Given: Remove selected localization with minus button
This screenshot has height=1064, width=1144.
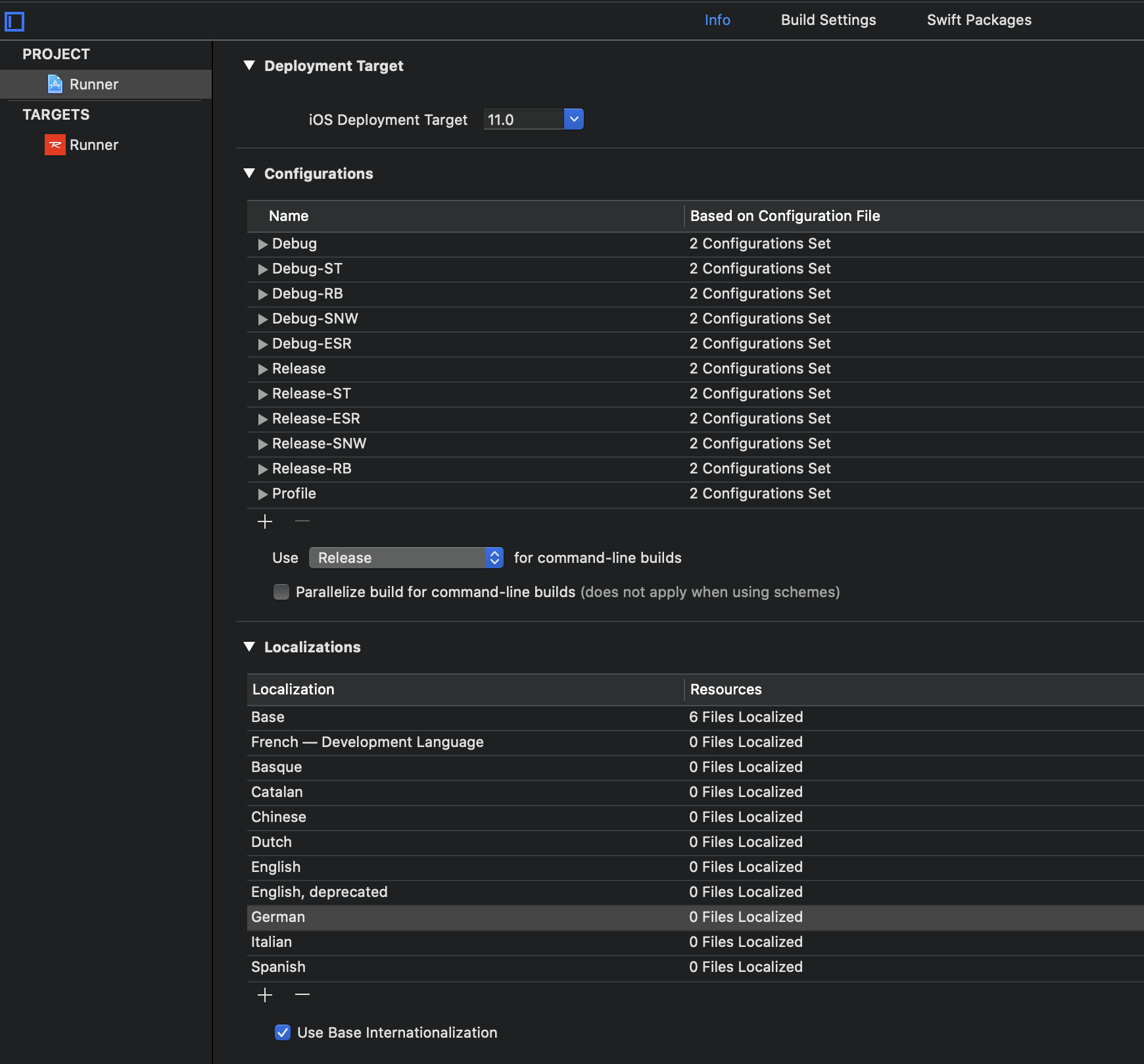Looking at the screenshot, I should pyautogui.click(x=302, y=995).
